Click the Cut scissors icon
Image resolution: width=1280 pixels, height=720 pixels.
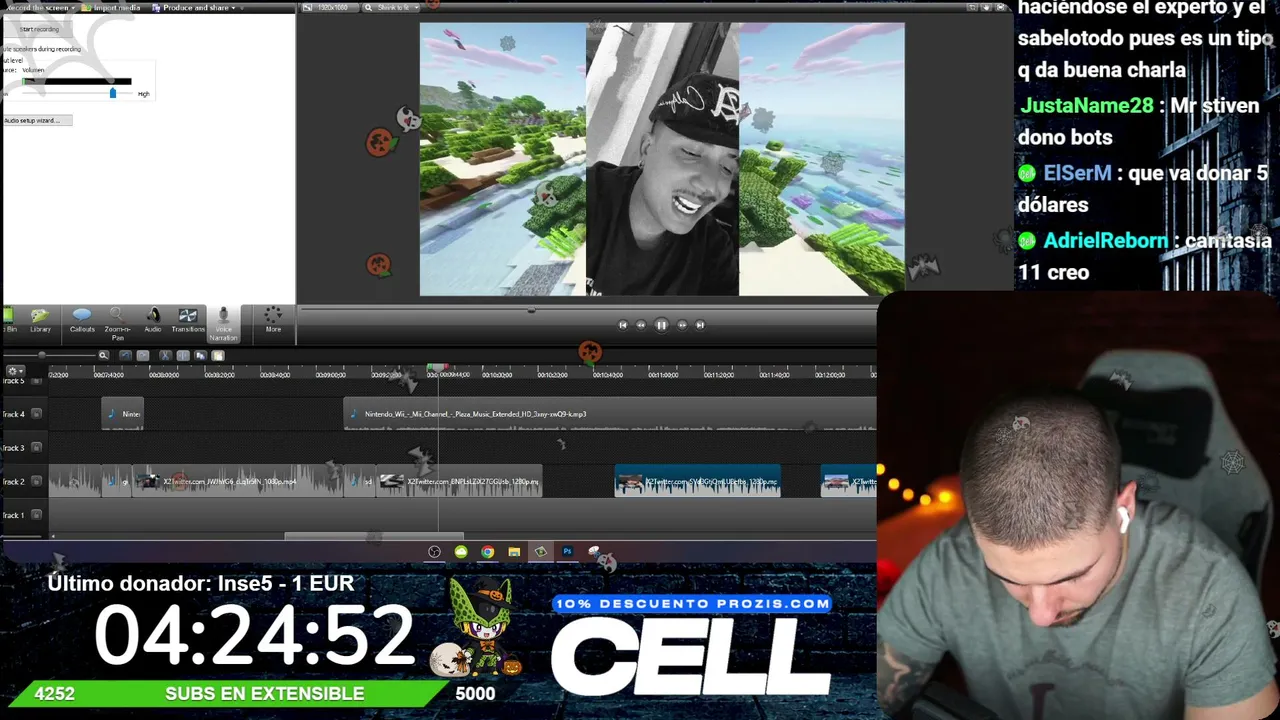(165, 355)
